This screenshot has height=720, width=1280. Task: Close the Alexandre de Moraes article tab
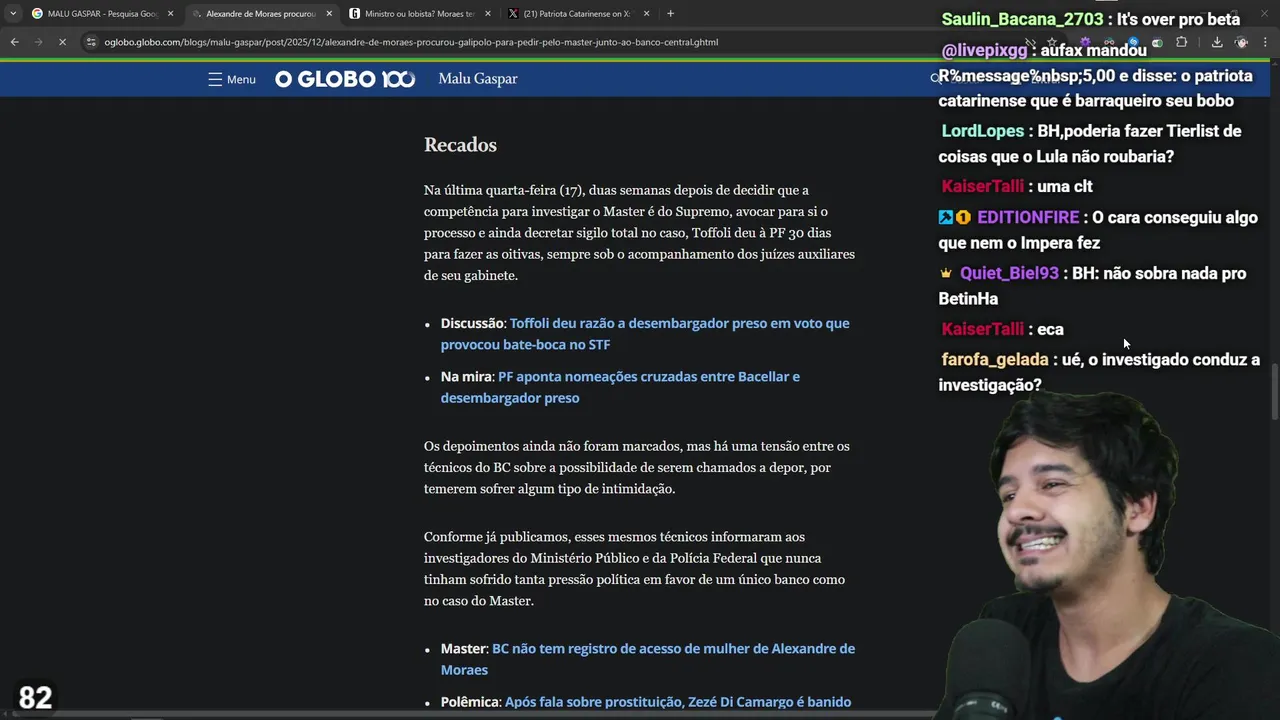[x=329, y=14]
